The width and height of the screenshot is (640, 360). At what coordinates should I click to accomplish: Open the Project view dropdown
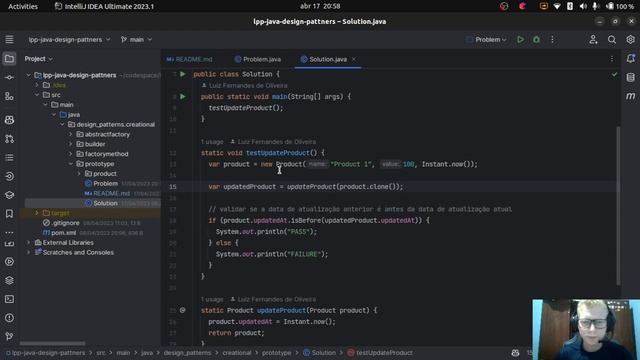coord(39,59)
